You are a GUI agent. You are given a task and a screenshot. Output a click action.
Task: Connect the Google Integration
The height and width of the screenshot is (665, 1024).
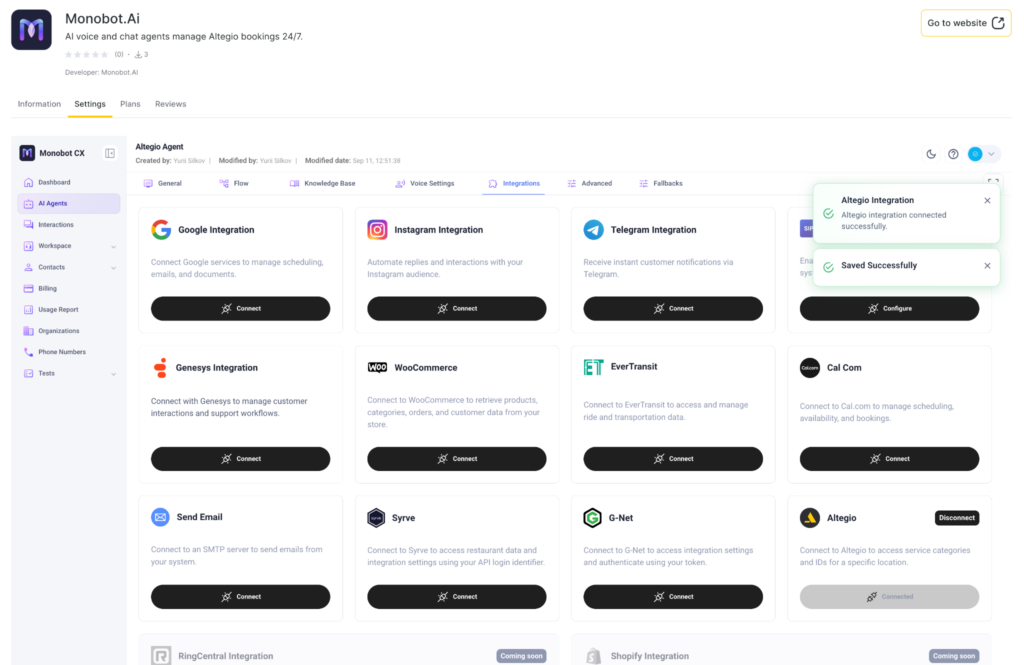[x=240, y=308]
